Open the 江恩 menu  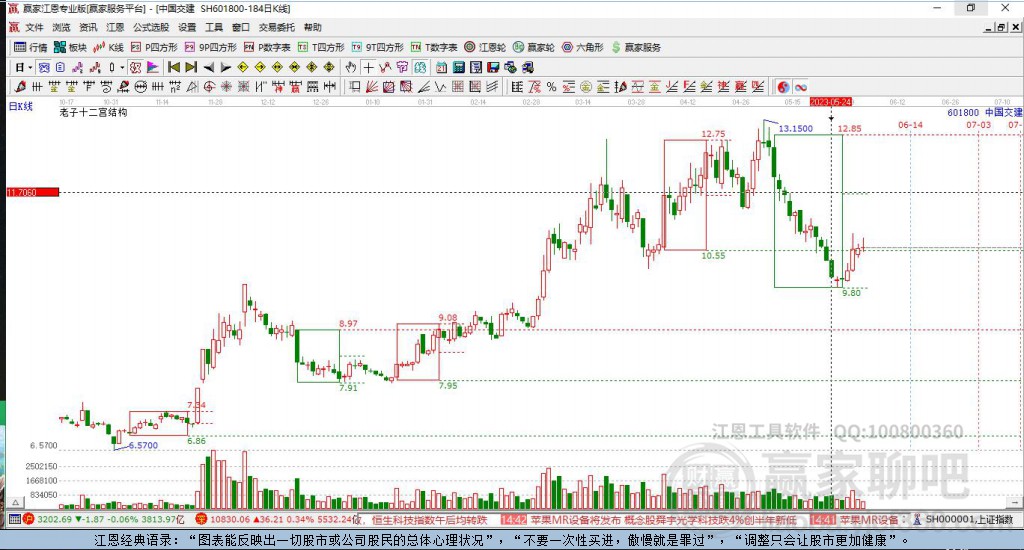pyautogui.click(x=116, y=27)
